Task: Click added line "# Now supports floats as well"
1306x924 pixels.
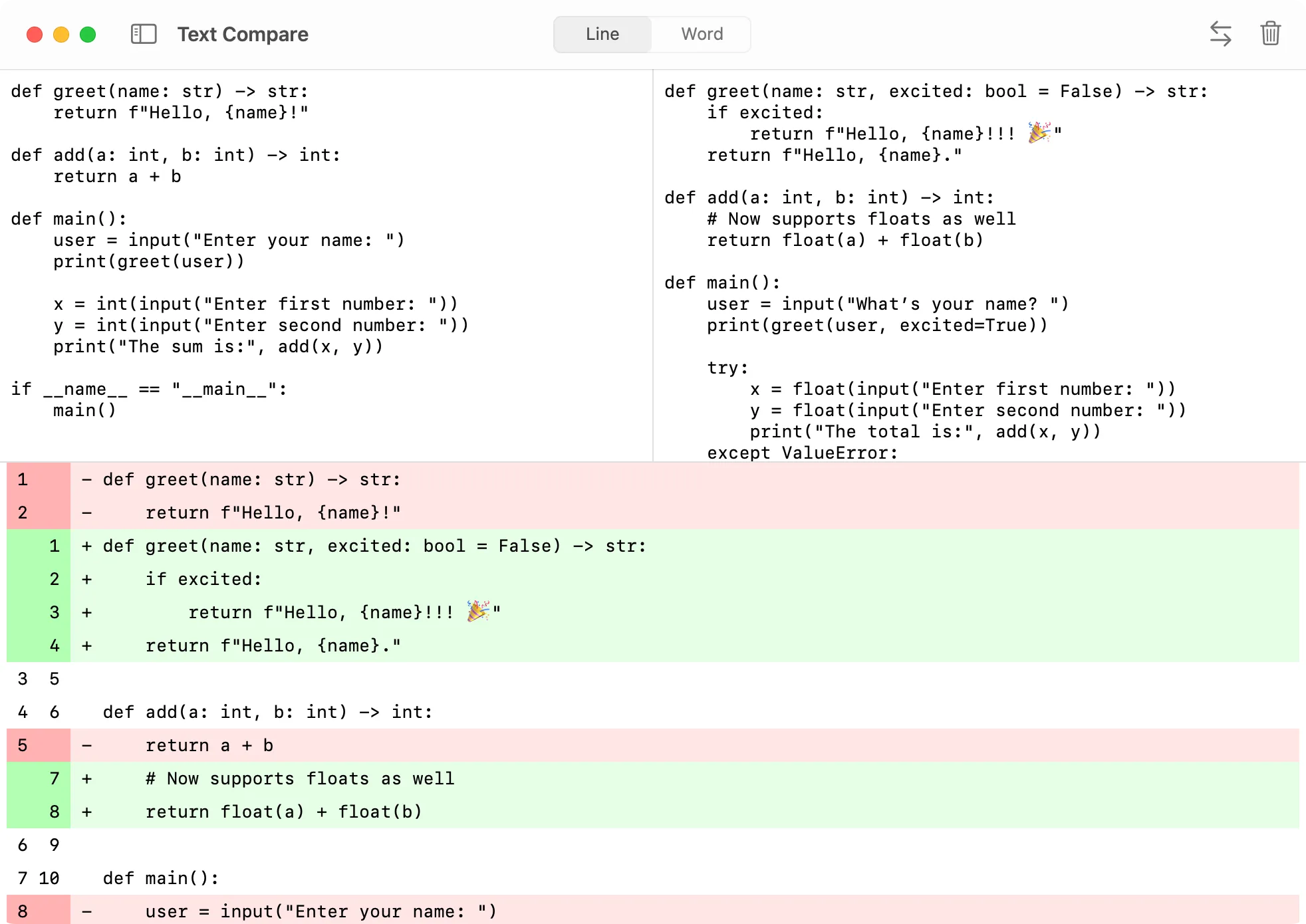Action: click(x=300, y=778)
